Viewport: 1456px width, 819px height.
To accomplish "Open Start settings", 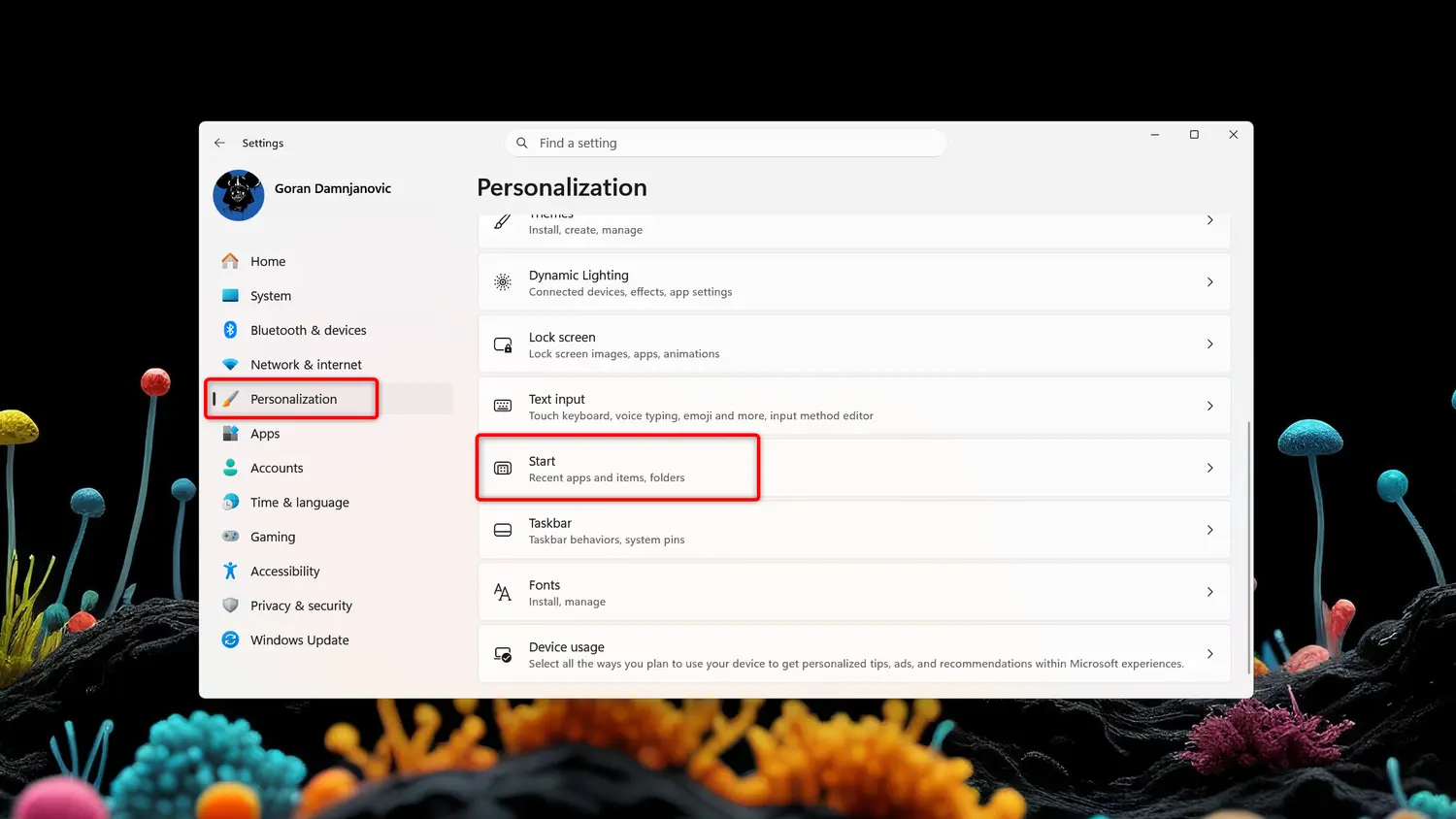I will (x=854, y=468).
